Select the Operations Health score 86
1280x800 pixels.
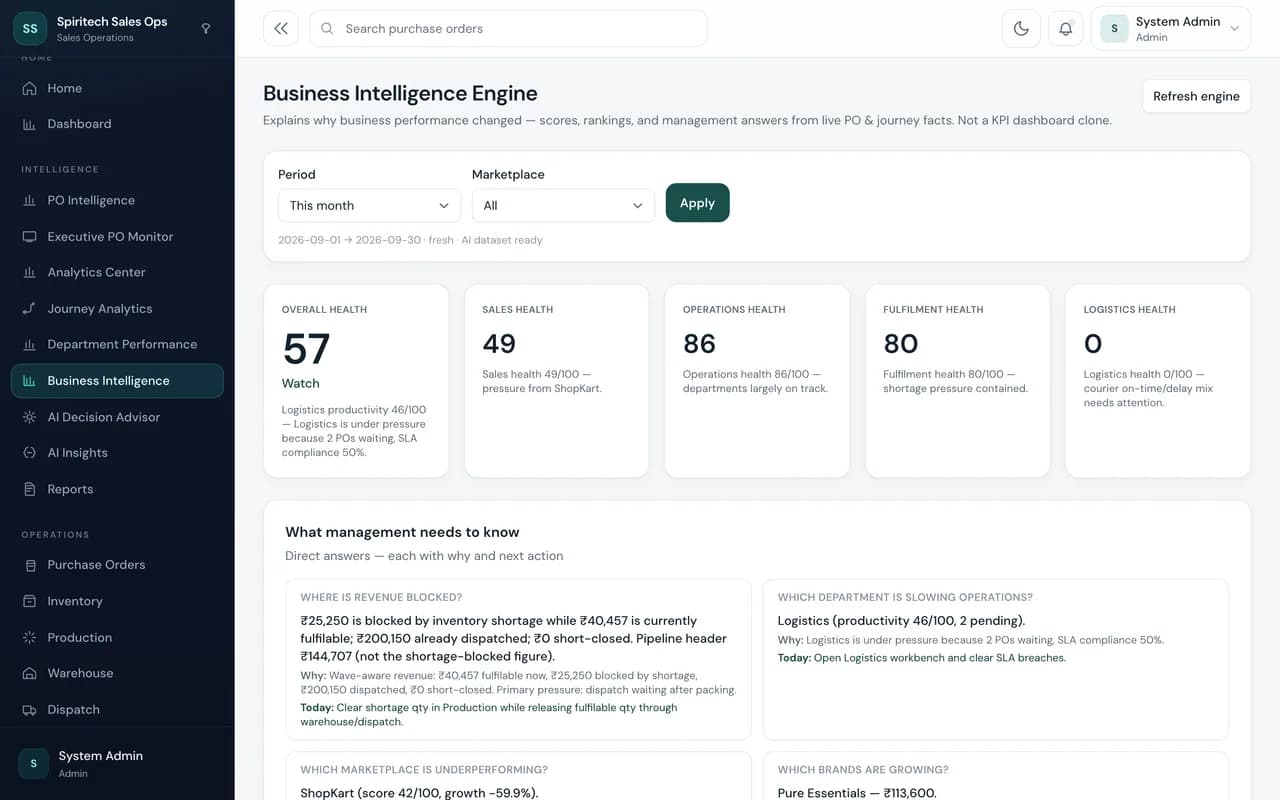pos(699,344)
